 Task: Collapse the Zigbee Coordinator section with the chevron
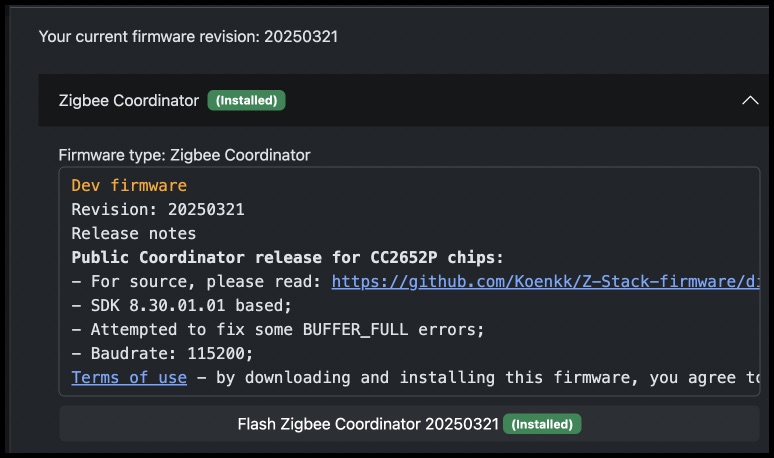pyautogui.click(x=750, y=100)
